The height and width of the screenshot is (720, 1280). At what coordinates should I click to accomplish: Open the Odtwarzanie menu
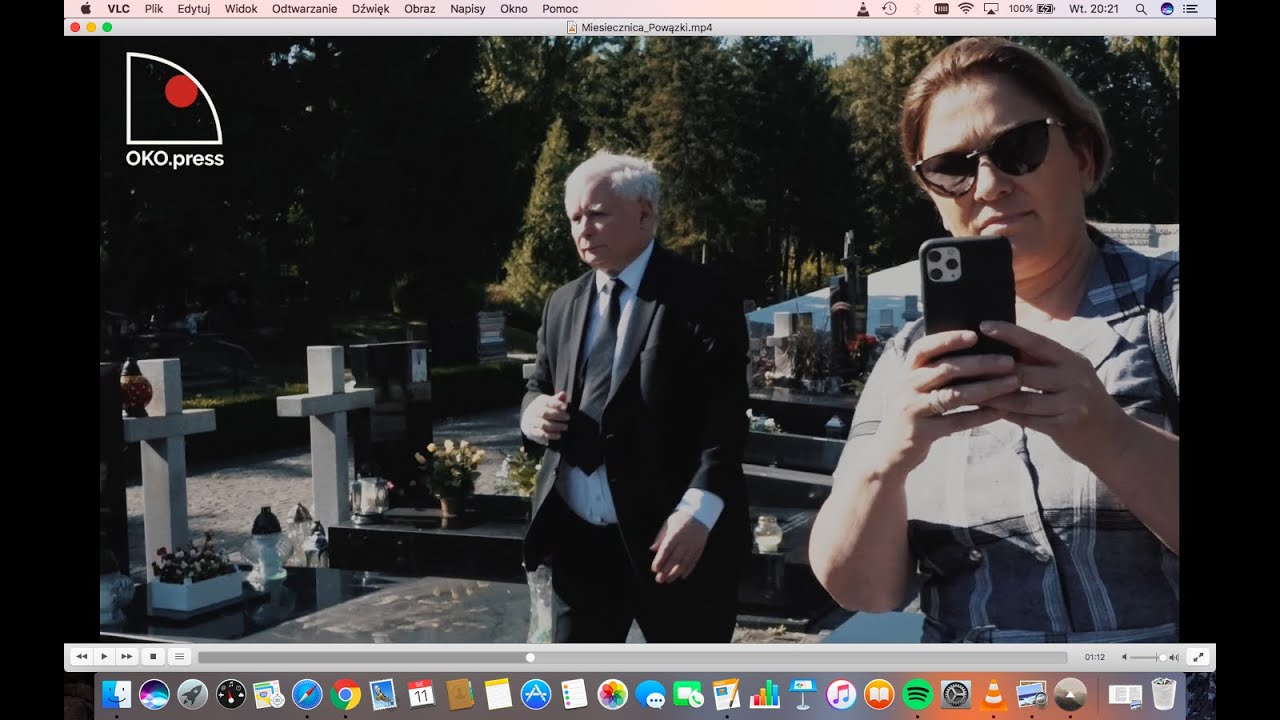click(304, 8)
